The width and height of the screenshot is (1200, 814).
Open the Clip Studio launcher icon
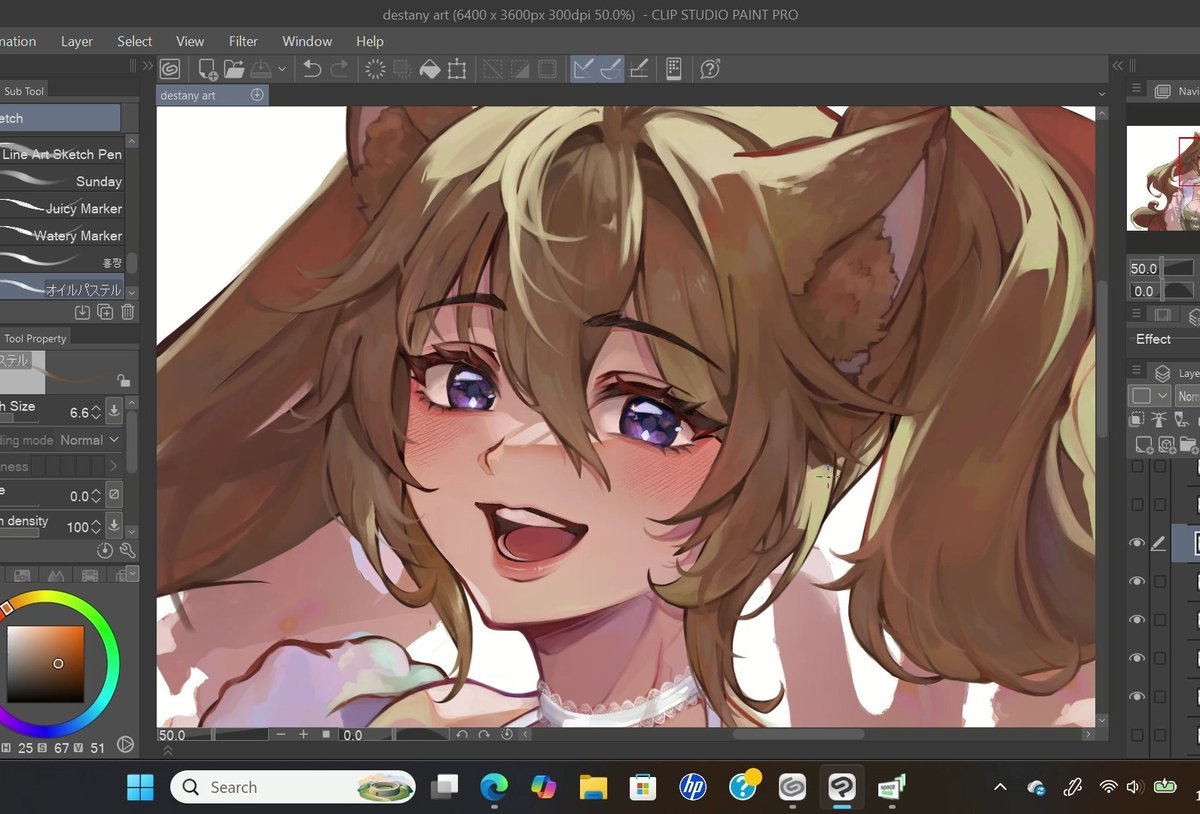(x=170, y=69)
